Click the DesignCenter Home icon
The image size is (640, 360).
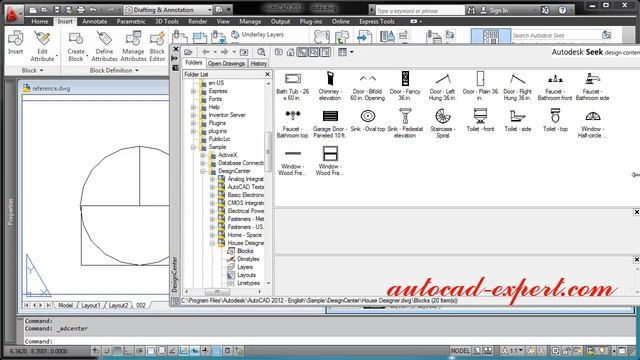290,52
